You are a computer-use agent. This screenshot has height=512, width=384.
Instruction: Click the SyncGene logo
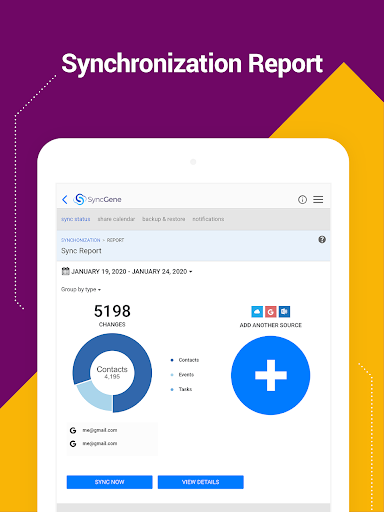point(97,199)
